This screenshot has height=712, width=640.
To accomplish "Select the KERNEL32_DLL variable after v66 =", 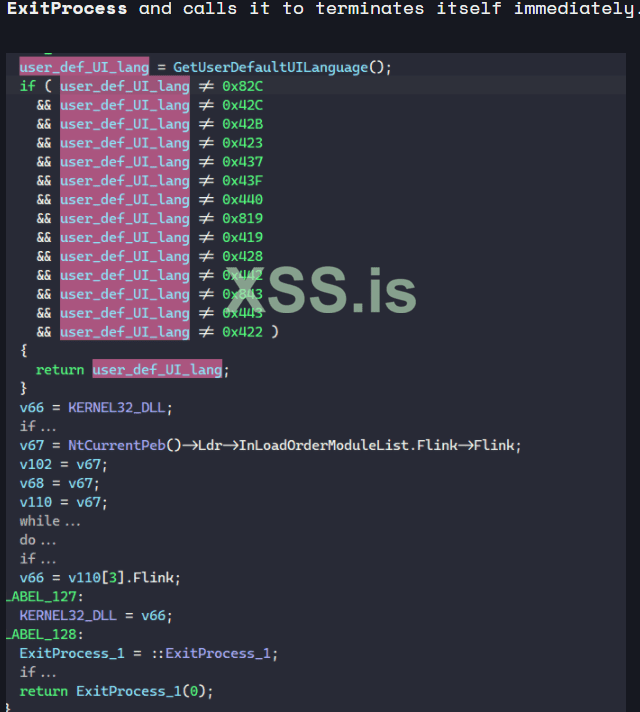I will (x=117, y=407).
